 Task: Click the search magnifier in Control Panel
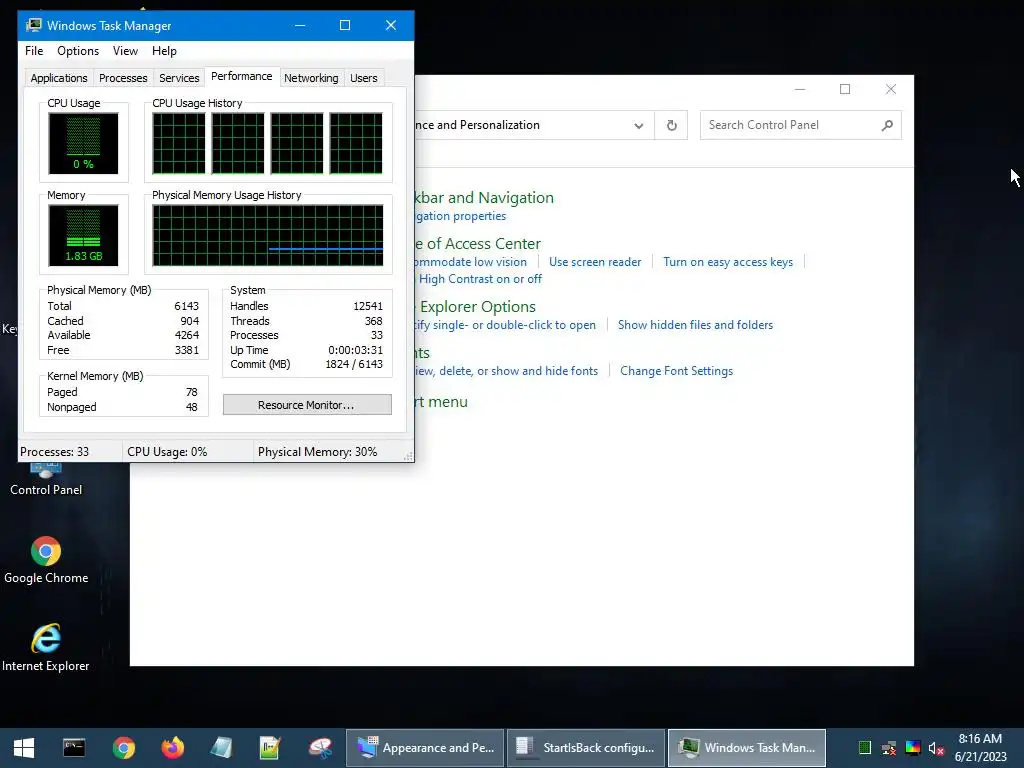pos(886,125)
